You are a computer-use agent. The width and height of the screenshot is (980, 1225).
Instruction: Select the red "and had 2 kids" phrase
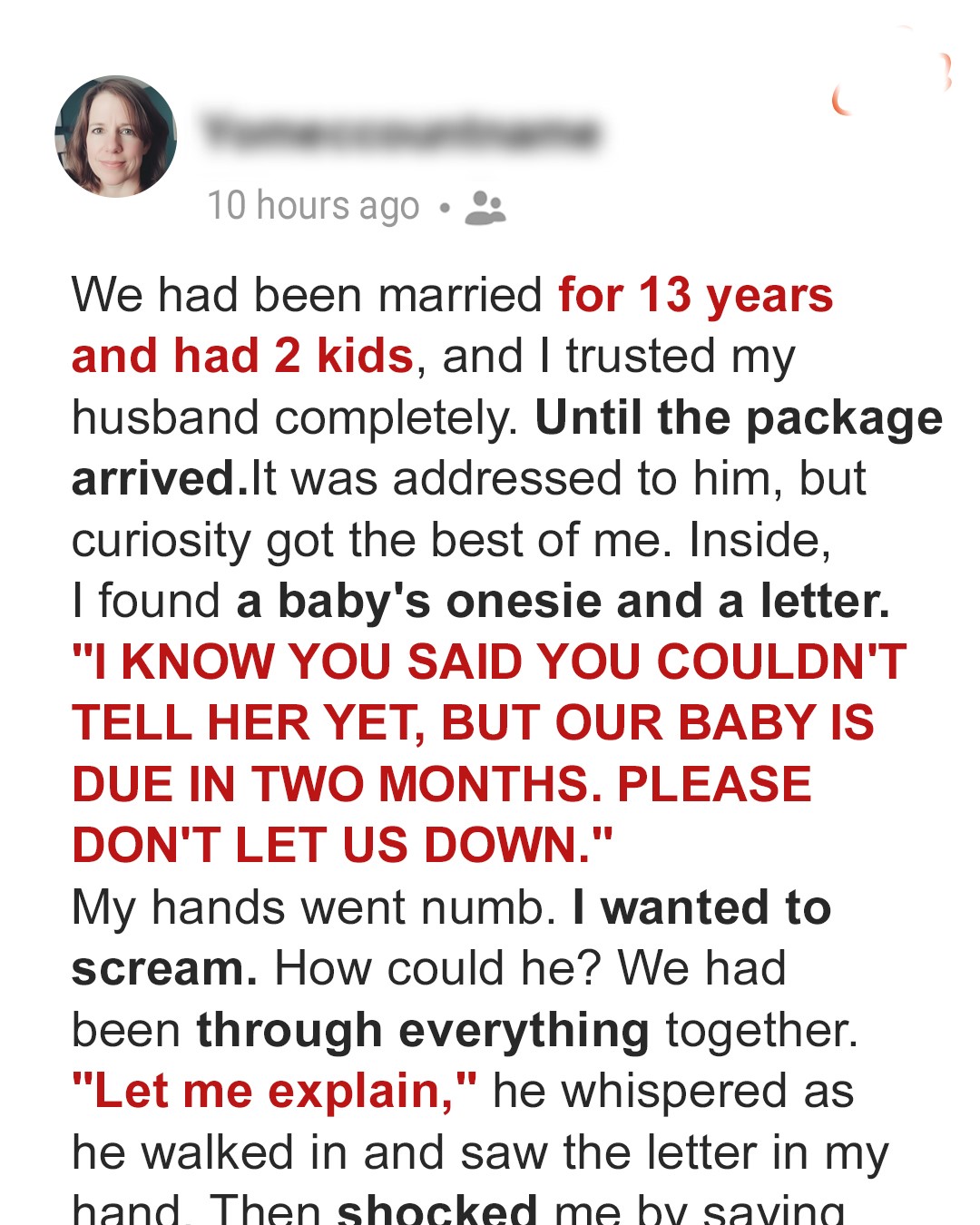(242, 356)
